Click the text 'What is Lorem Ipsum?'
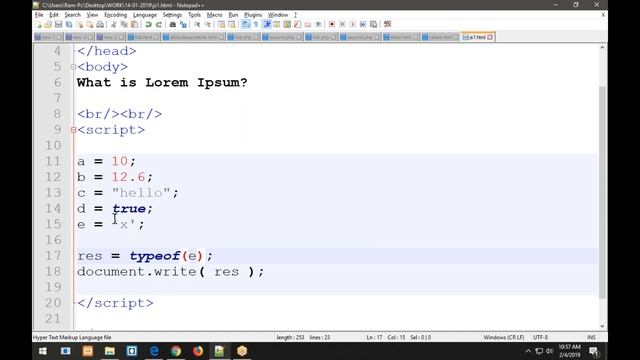This screenshot has height=360, width=640. (x=162, y=82)
